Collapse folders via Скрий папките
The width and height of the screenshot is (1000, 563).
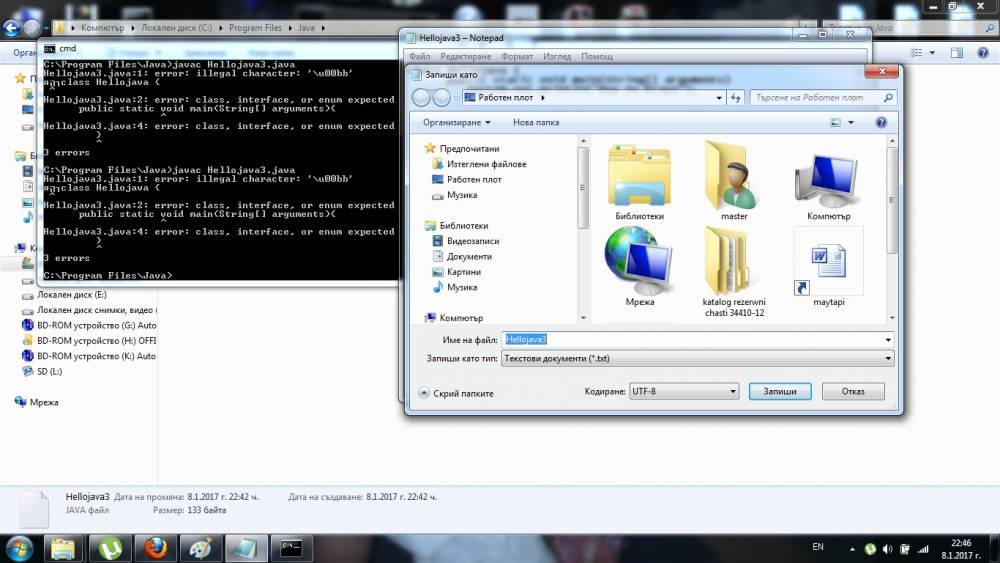tap(456, 393)
